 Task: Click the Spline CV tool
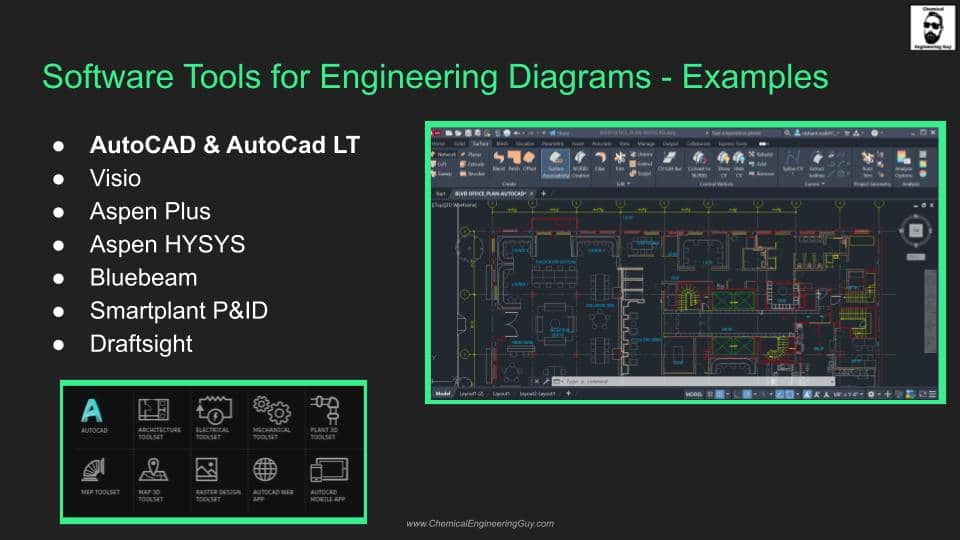(792, 162)
